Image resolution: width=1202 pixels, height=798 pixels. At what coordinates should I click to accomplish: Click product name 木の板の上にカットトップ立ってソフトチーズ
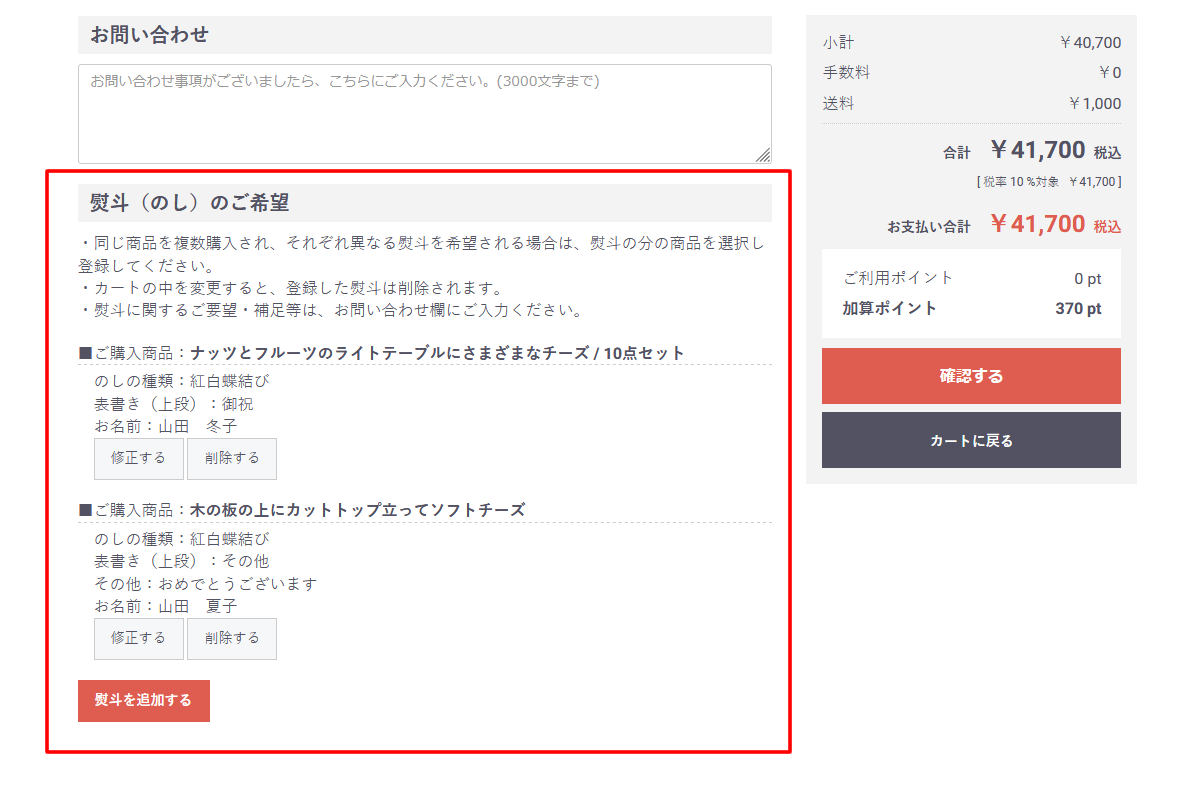(358, 510)
